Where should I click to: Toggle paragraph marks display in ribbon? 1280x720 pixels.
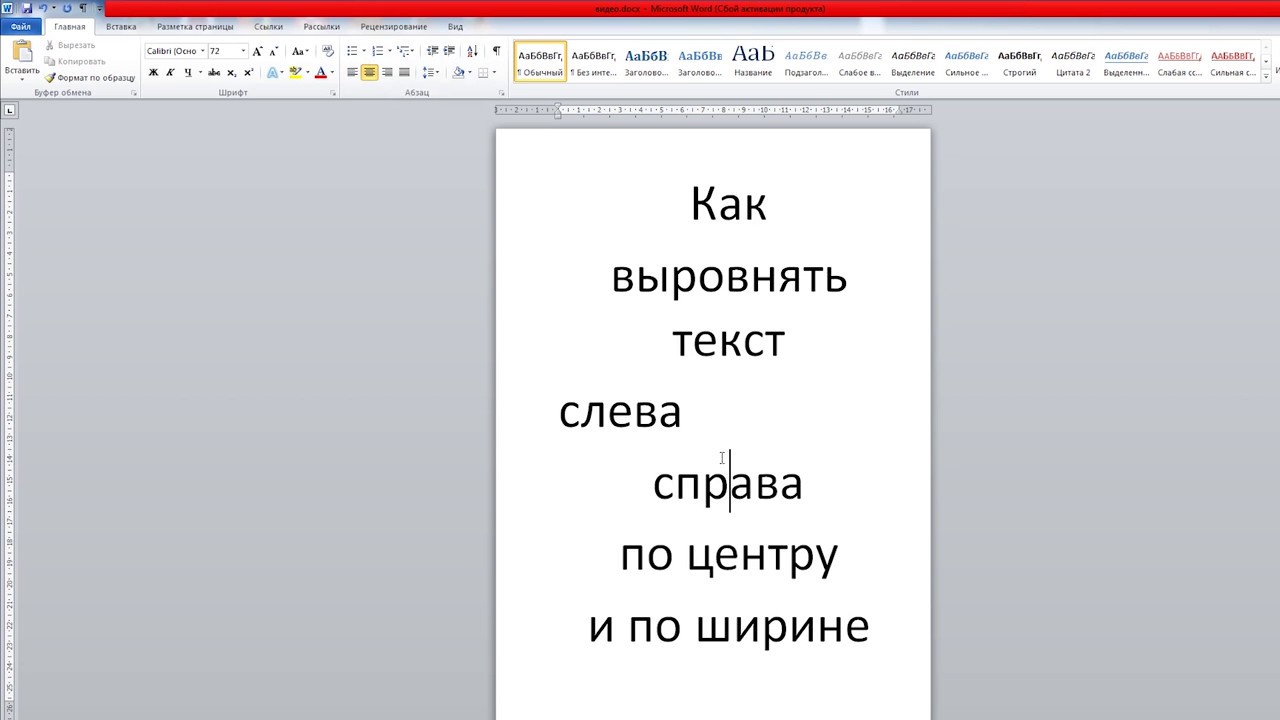pos(496,51)
